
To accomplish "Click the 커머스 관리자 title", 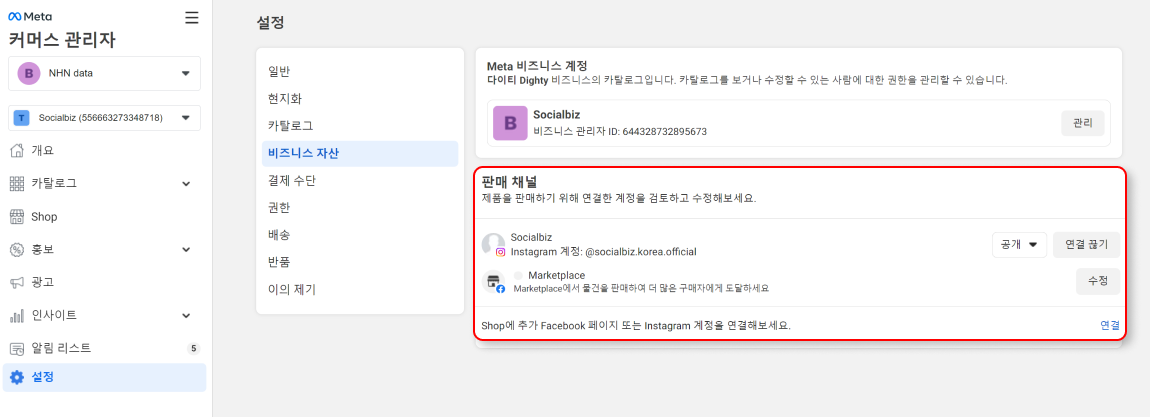I will [62, 40].
